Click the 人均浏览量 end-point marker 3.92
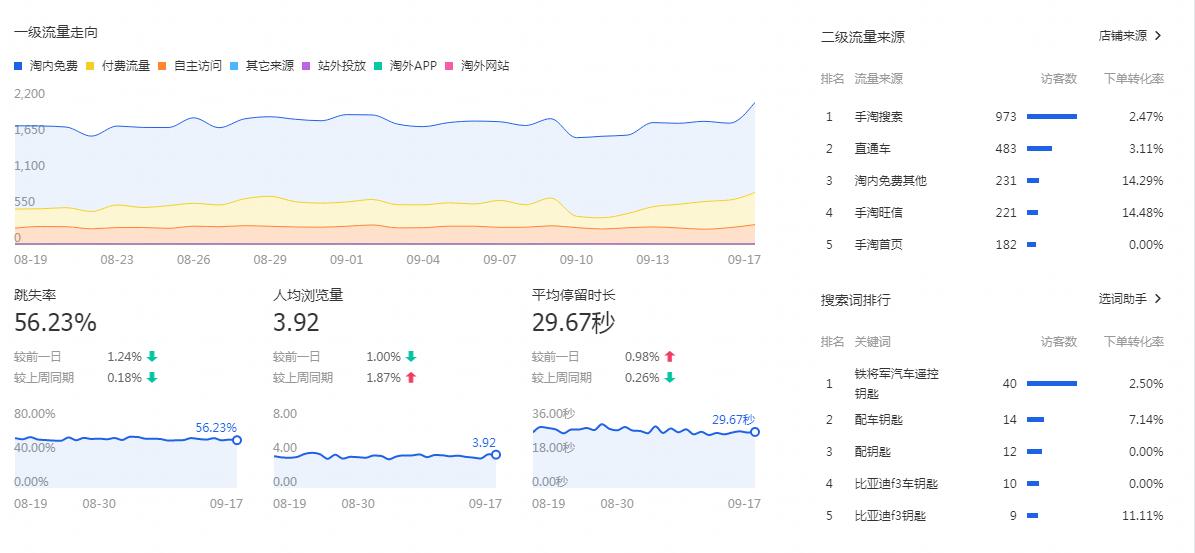 (x=496, y=455)
